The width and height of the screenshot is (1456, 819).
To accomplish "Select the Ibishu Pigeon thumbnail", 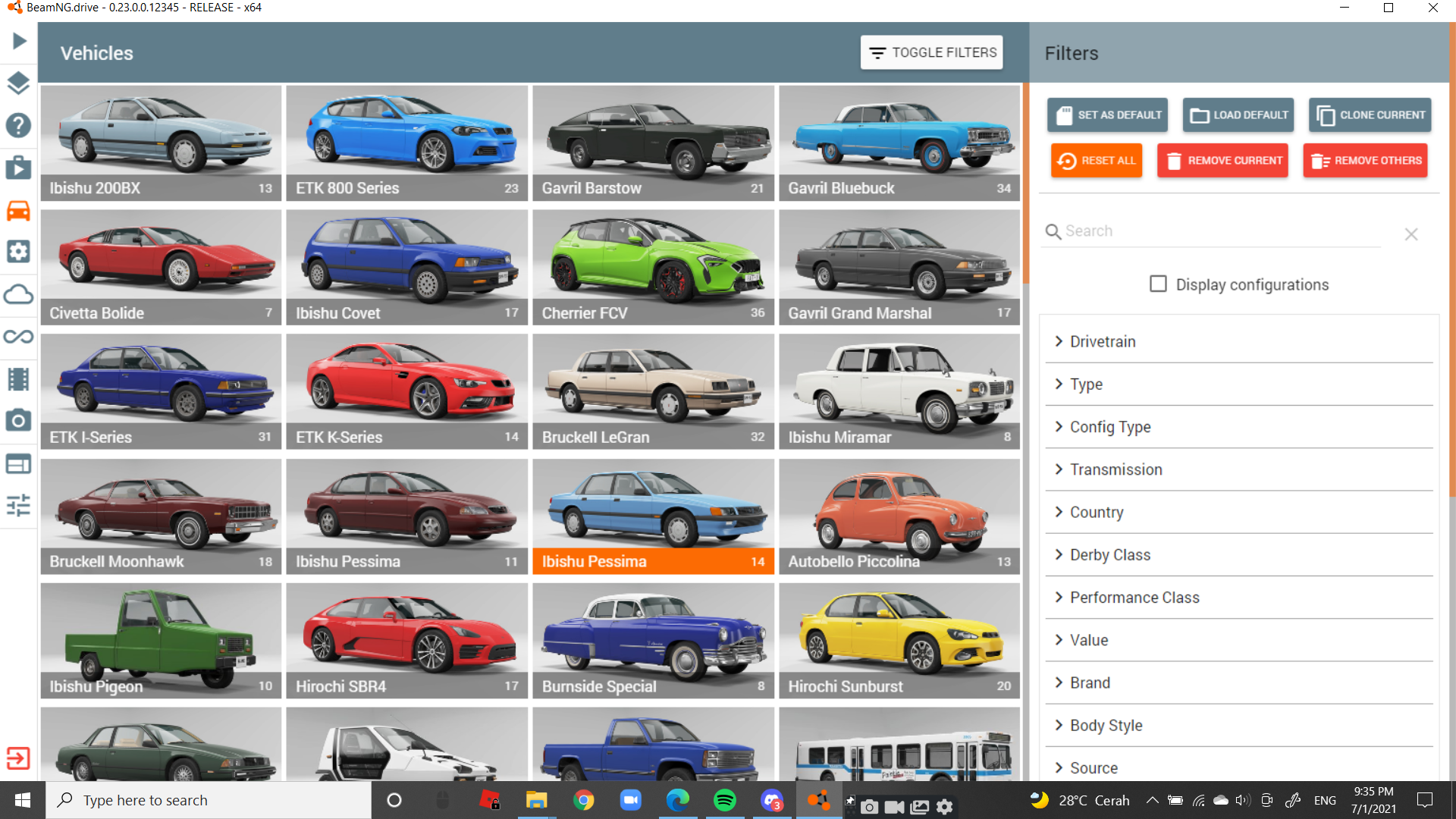I will click(161, 641).
